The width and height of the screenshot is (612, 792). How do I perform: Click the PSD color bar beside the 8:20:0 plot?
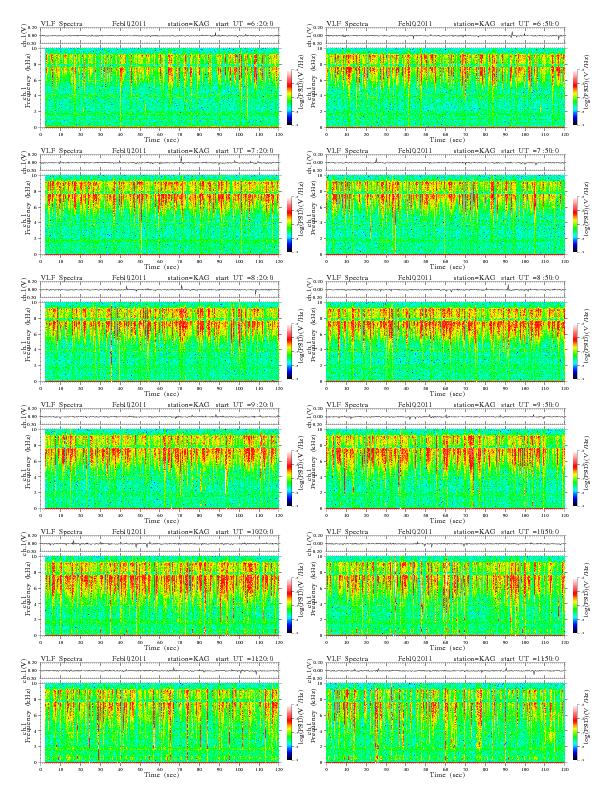tap(289, 352)
